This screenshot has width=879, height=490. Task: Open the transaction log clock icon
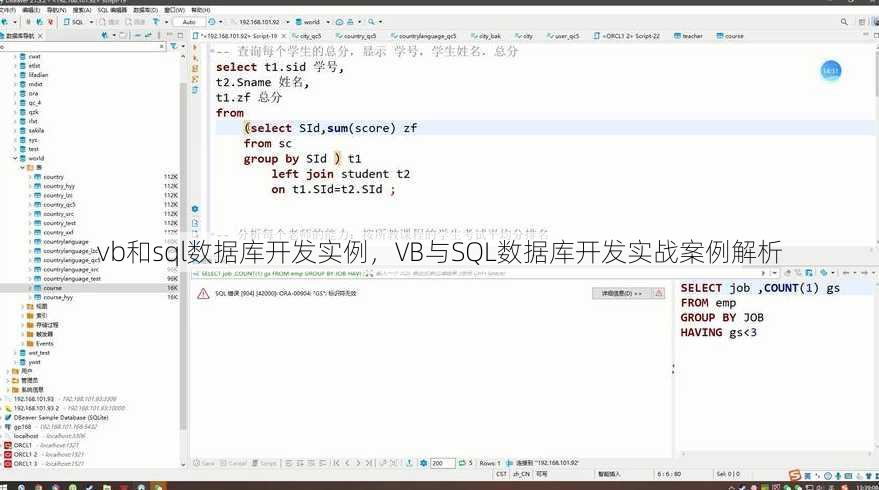click(212, 22)
